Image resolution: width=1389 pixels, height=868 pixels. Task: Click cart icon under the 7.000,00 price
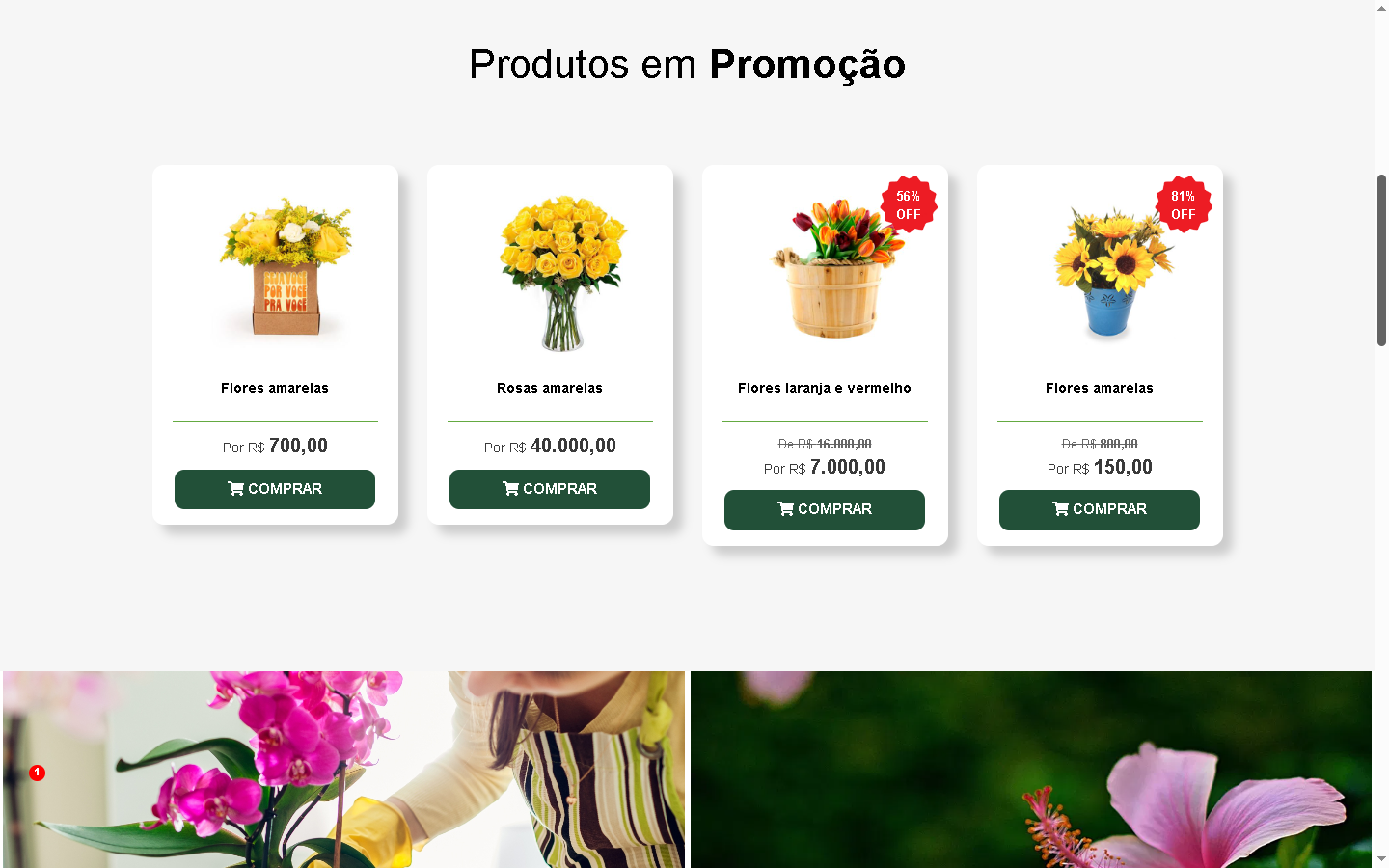click(x=785, y=509)
